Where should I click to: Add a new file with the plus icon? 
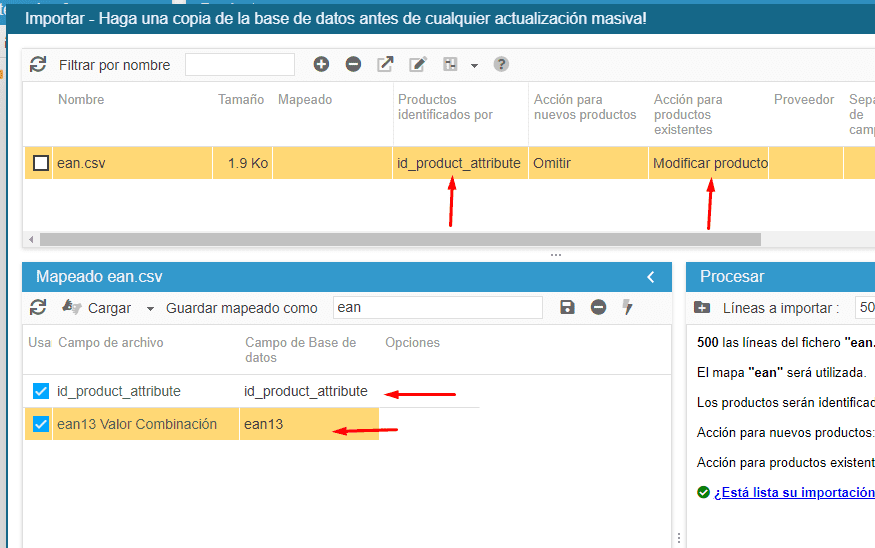(x=321, y=65)
